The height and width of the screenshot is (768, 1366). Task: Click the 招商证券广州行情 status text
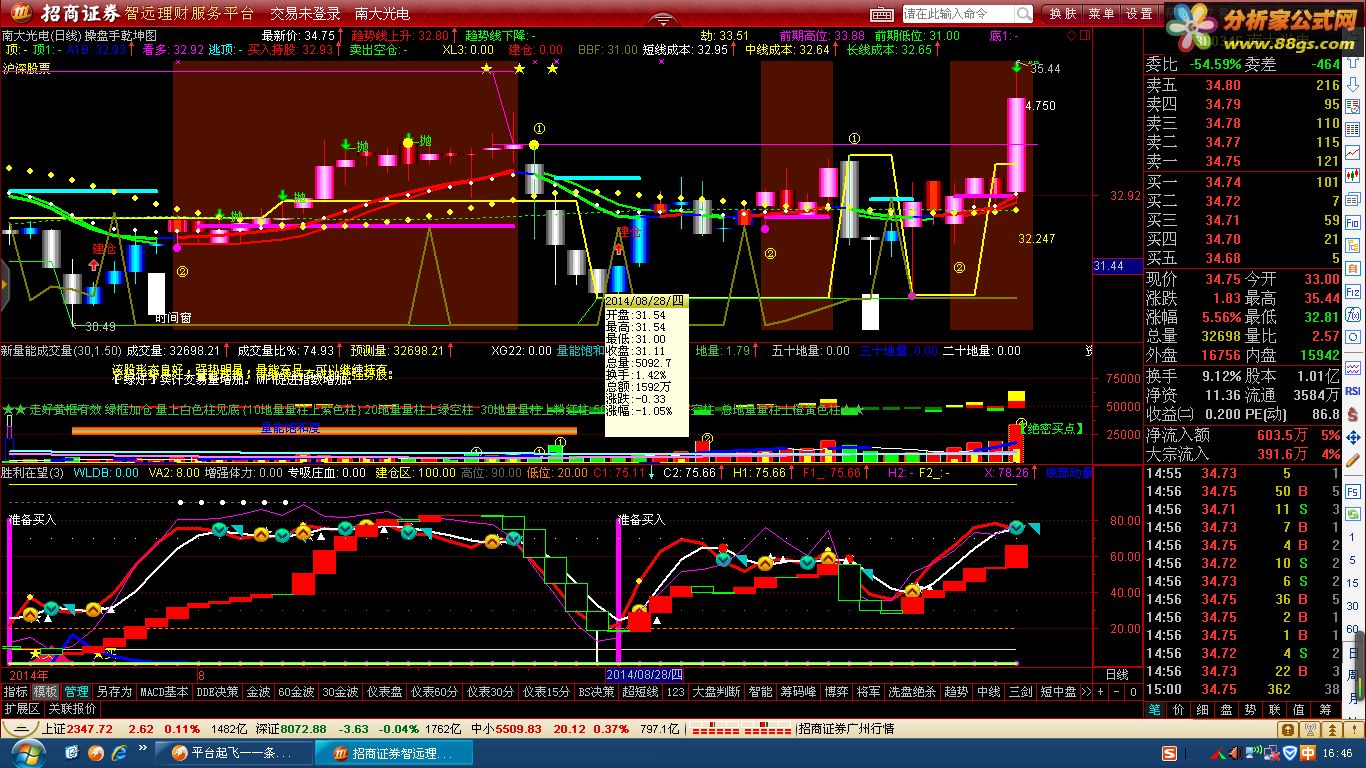tap(846, 729)
